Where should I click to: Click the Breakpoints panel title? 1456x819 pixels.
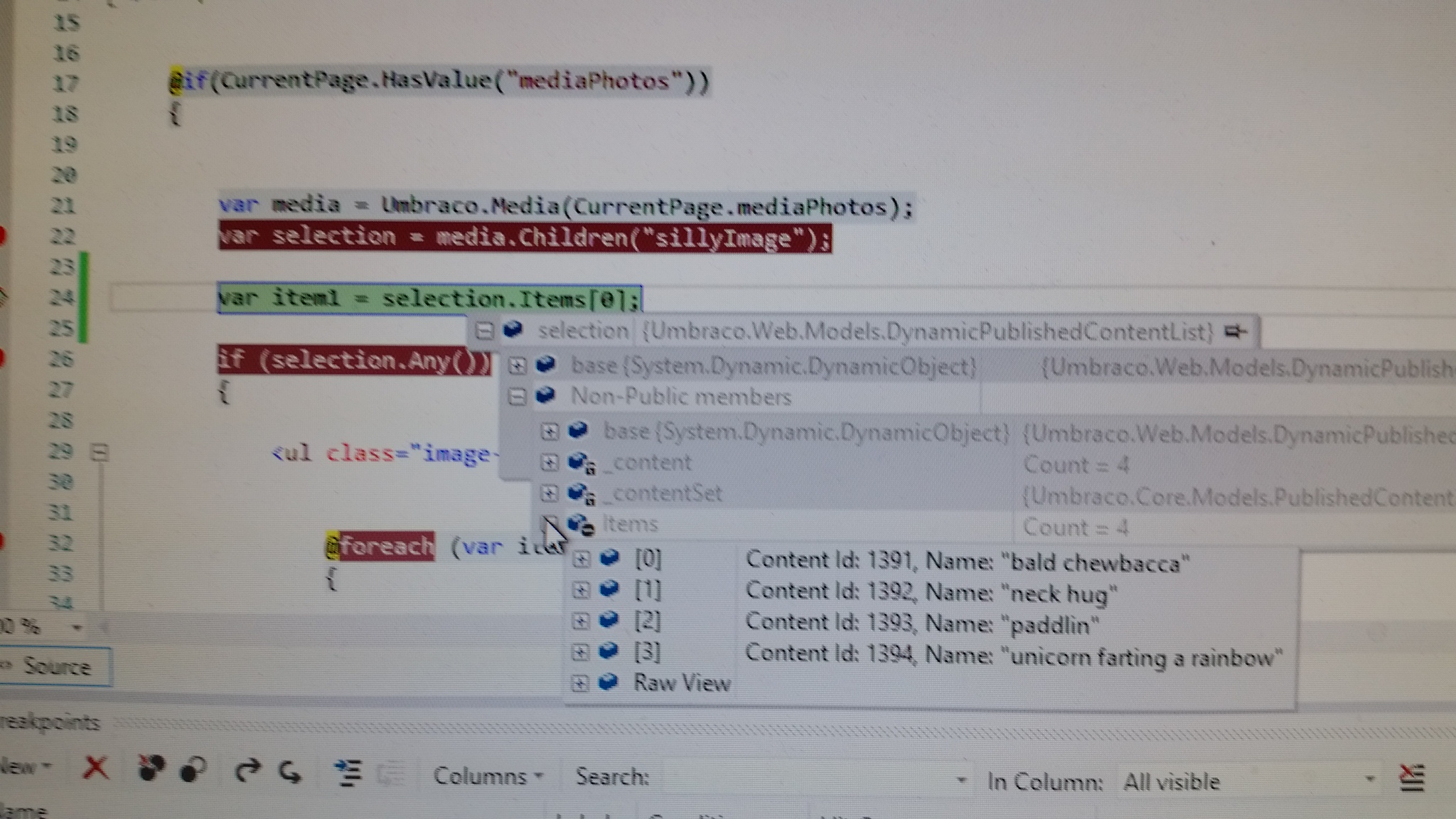(50, 722)
